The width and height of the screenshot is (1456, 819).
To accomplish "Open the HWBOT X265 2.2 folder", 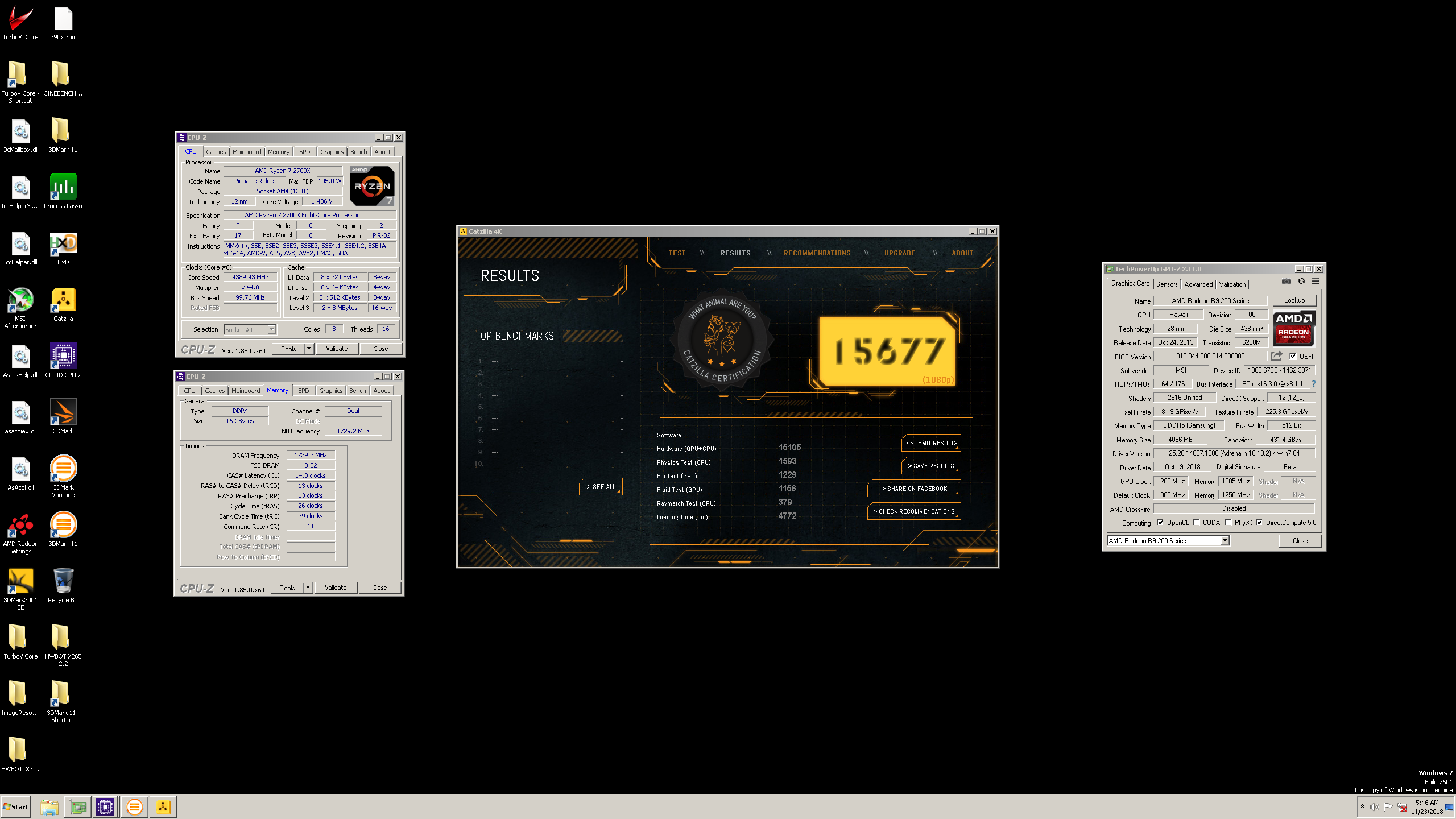I will pos(63,646).
